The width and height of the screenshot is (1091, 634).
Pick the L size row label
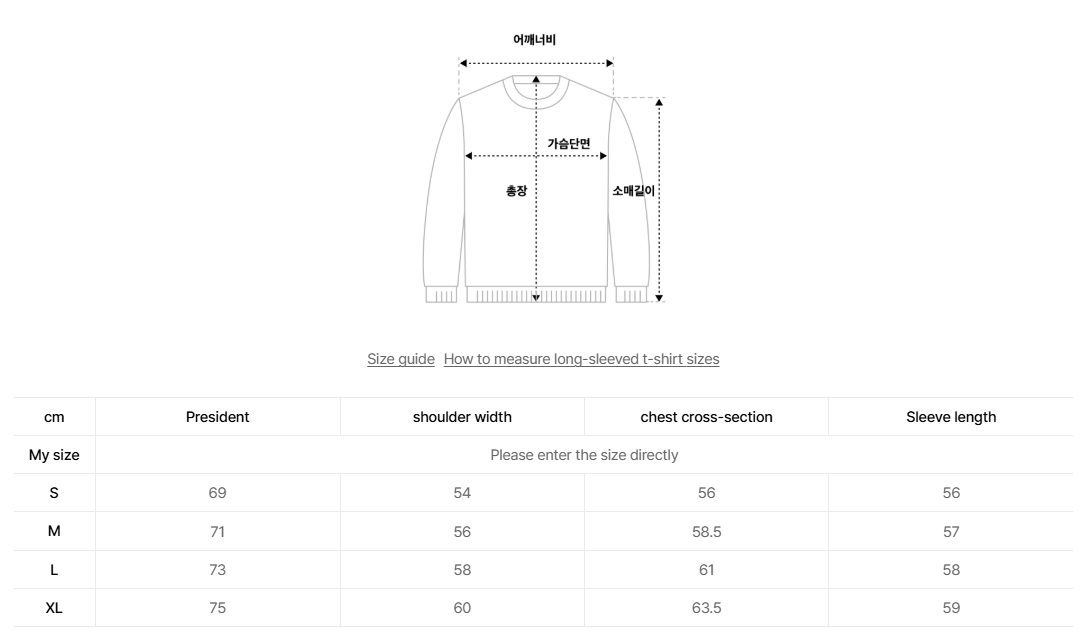click(54, 570)
